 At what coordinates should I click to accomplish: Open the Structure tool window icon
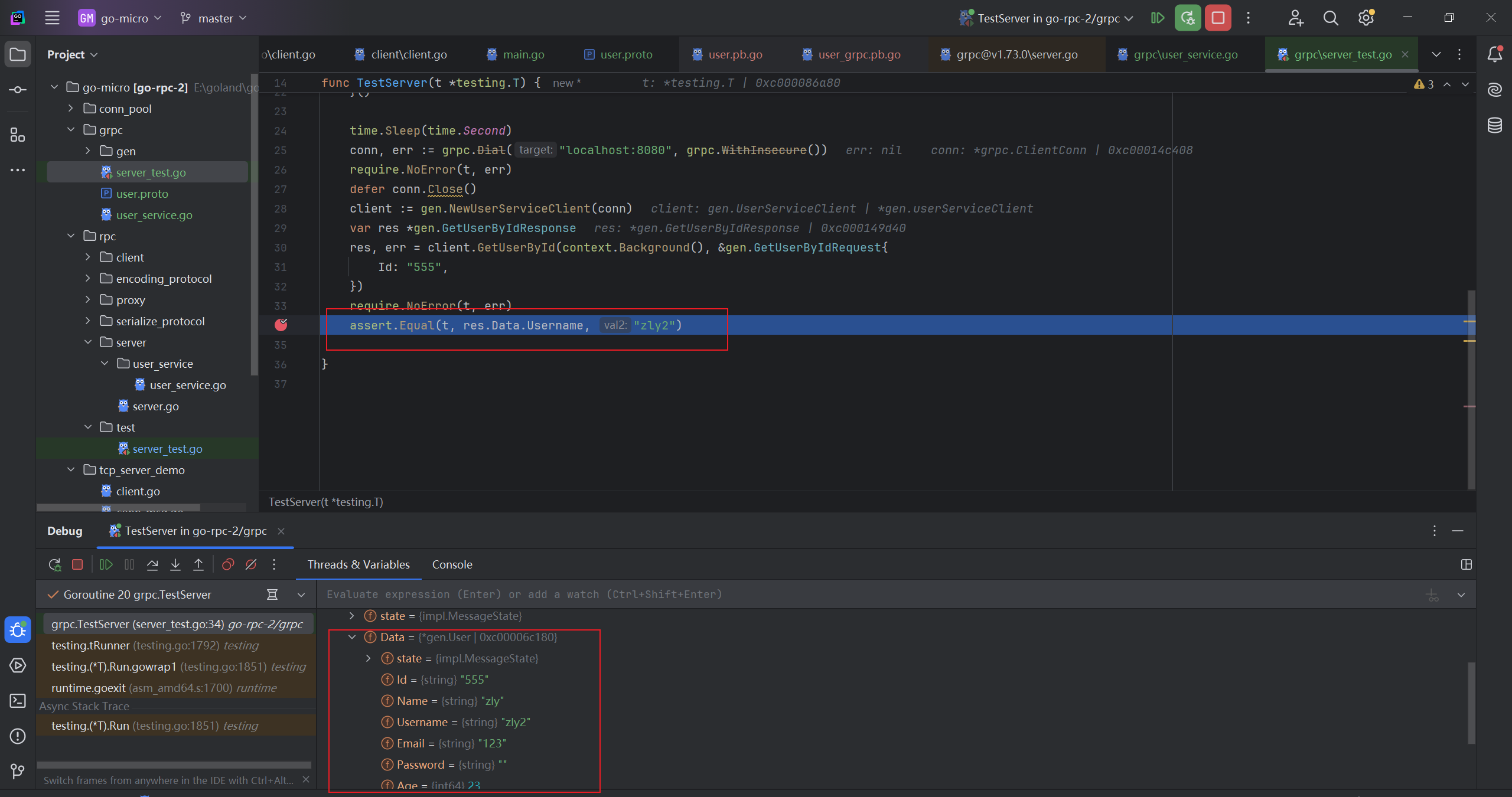pyautogui.click(x=18, y=135)
